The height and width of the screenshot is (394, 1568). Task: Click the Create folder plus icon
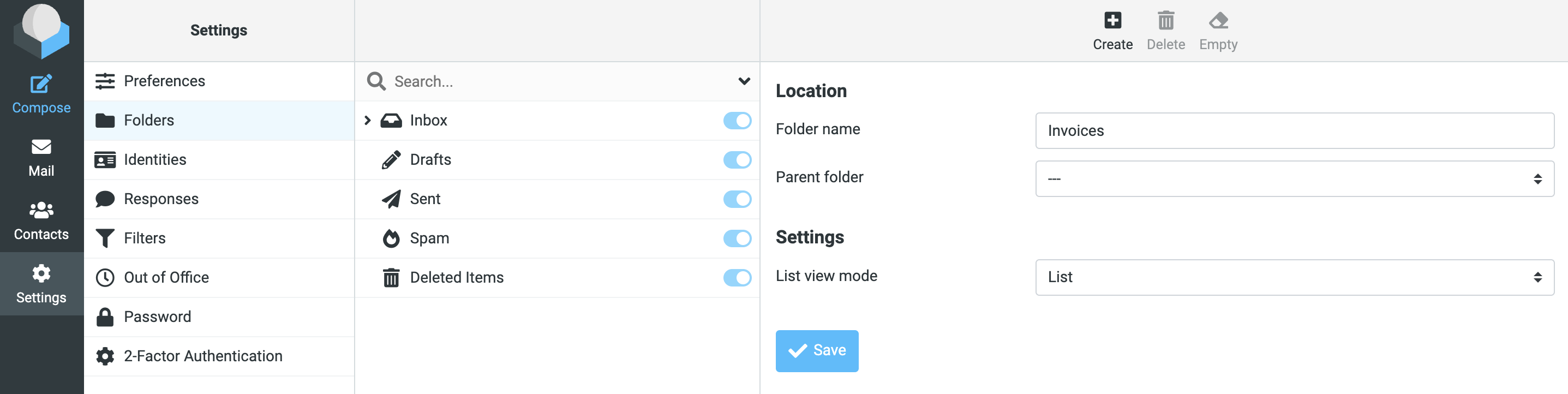[1112, 21]
